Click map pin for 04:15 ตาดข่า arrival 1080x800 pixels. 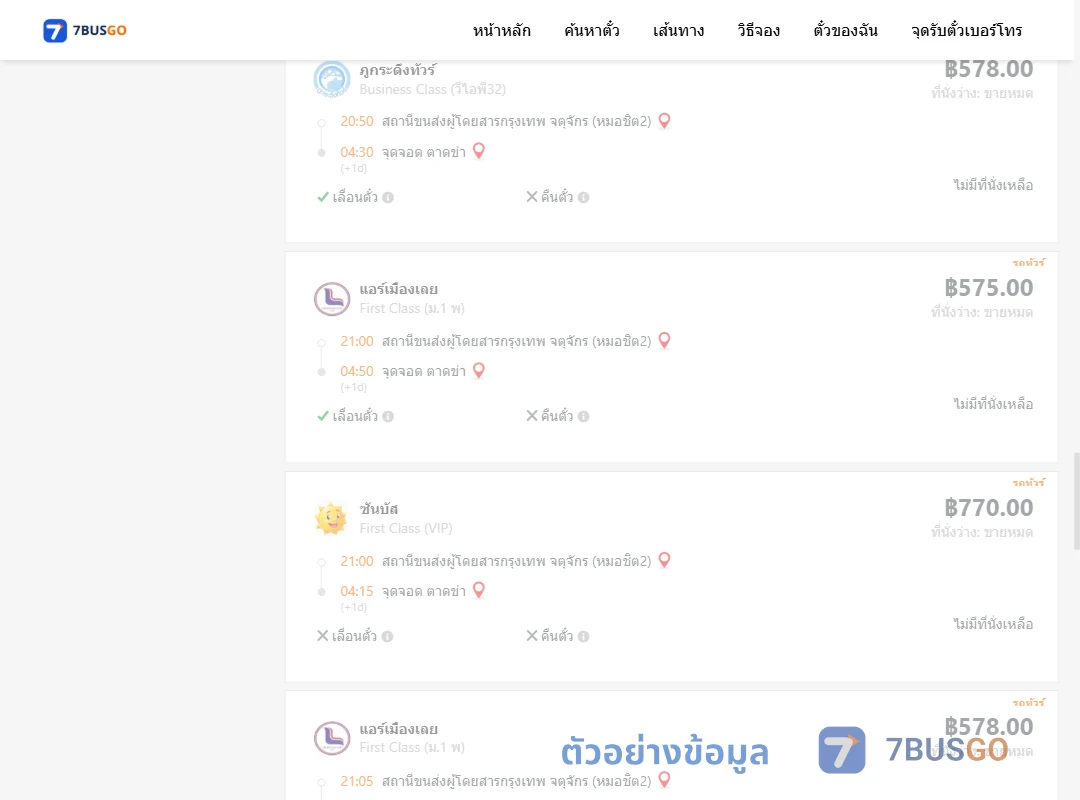point(479,591)
